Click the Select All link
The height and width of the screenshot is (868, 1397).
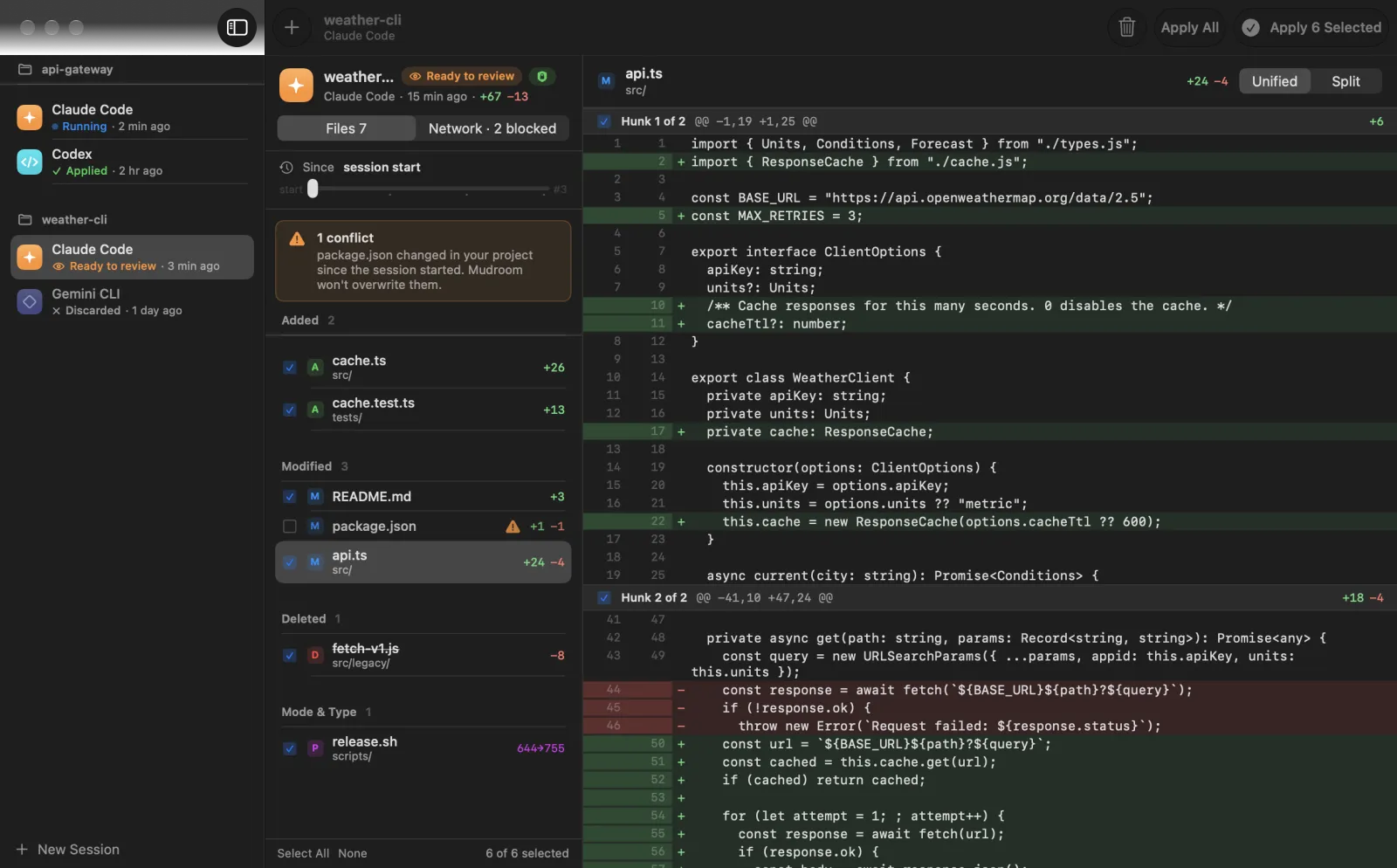pyautogui.click(x=303, y=853)
